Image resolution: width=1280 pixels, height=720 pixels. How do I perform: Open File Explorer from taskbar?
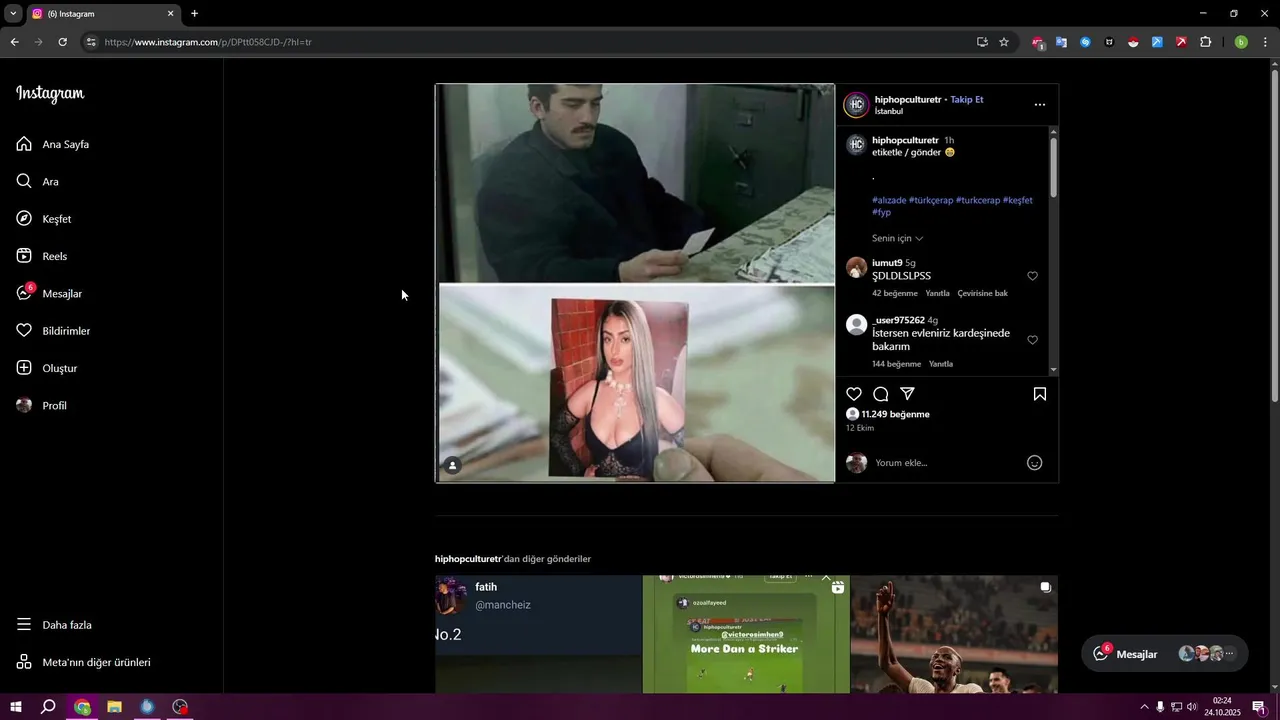click(x=114, y=707)
